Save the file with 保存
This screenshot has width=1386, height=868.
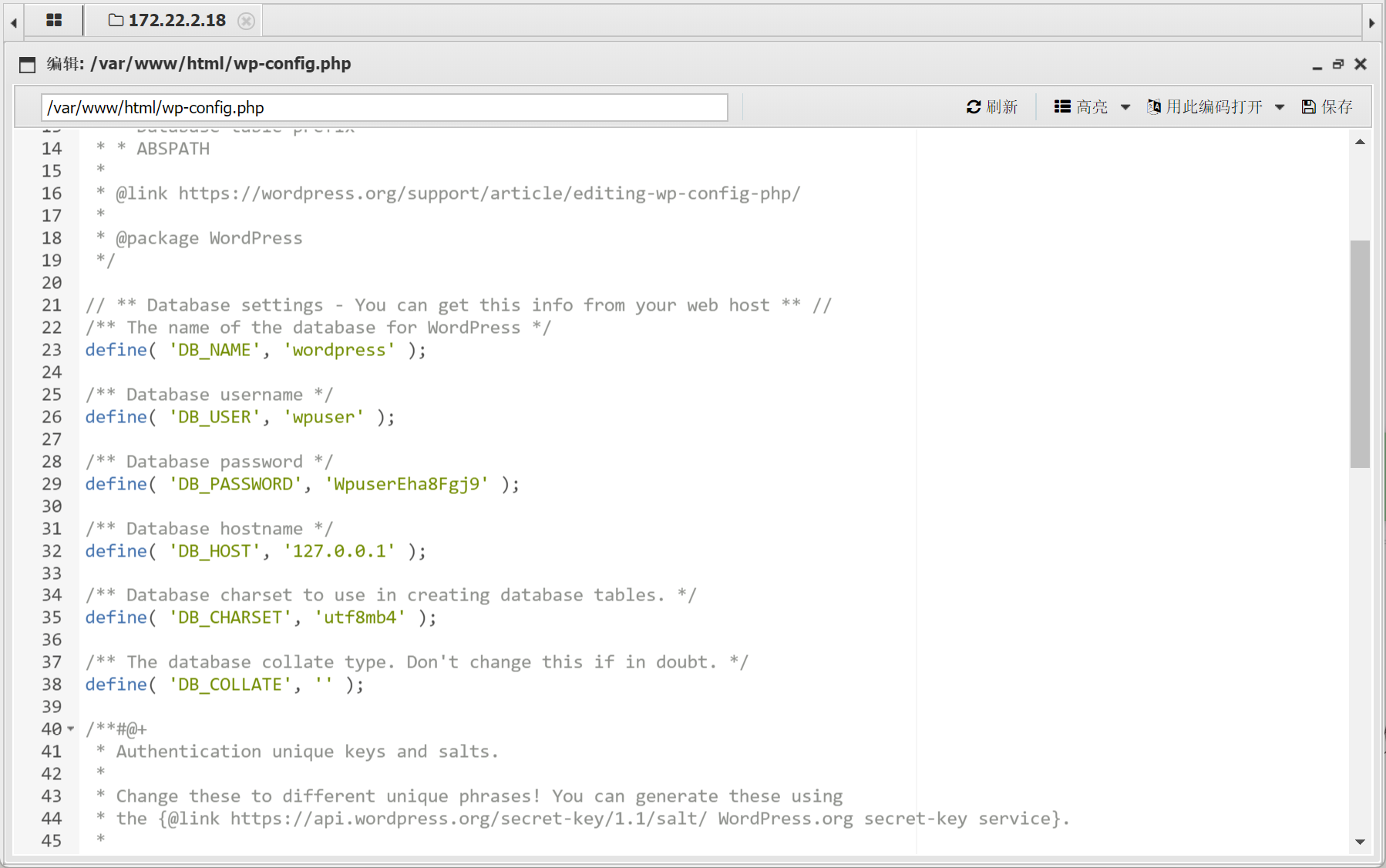coord(1327,106)
